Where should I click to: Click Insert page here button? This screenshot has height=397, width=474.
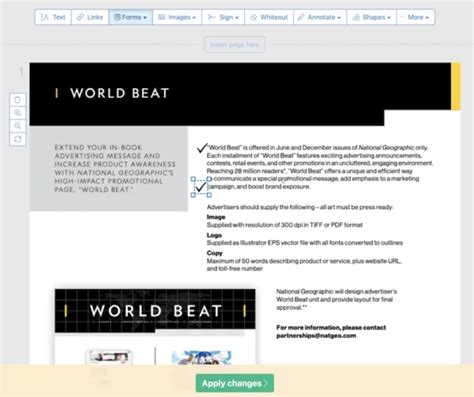(235, 45)
